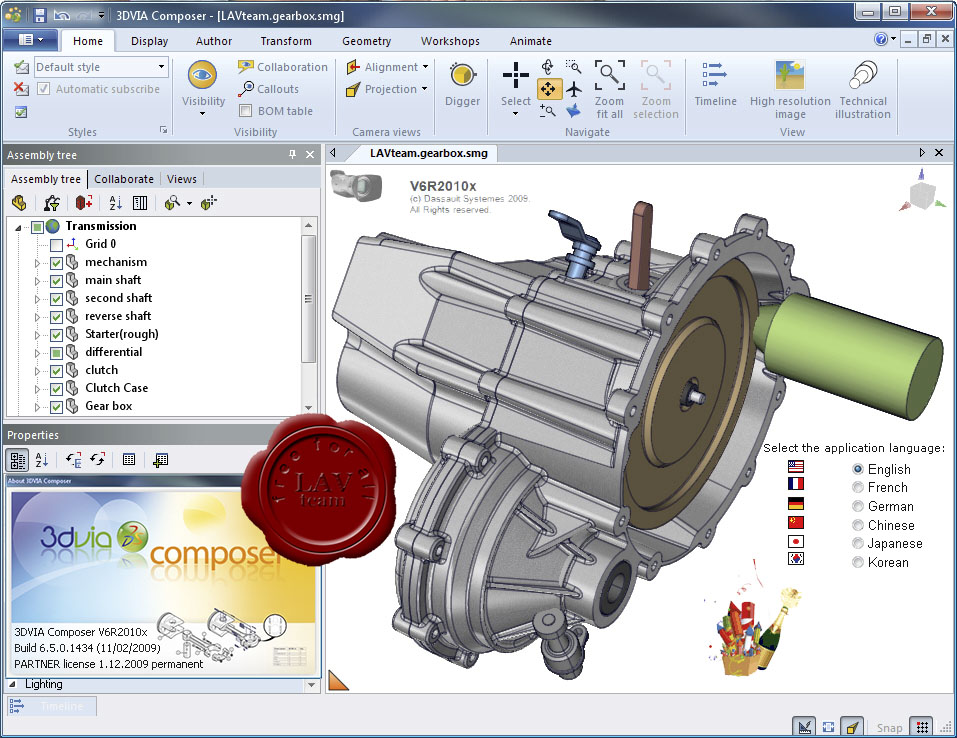This screenshot has height=738, width=957.
Task: Select the Korean language radio button
Action: coord(858,562)
